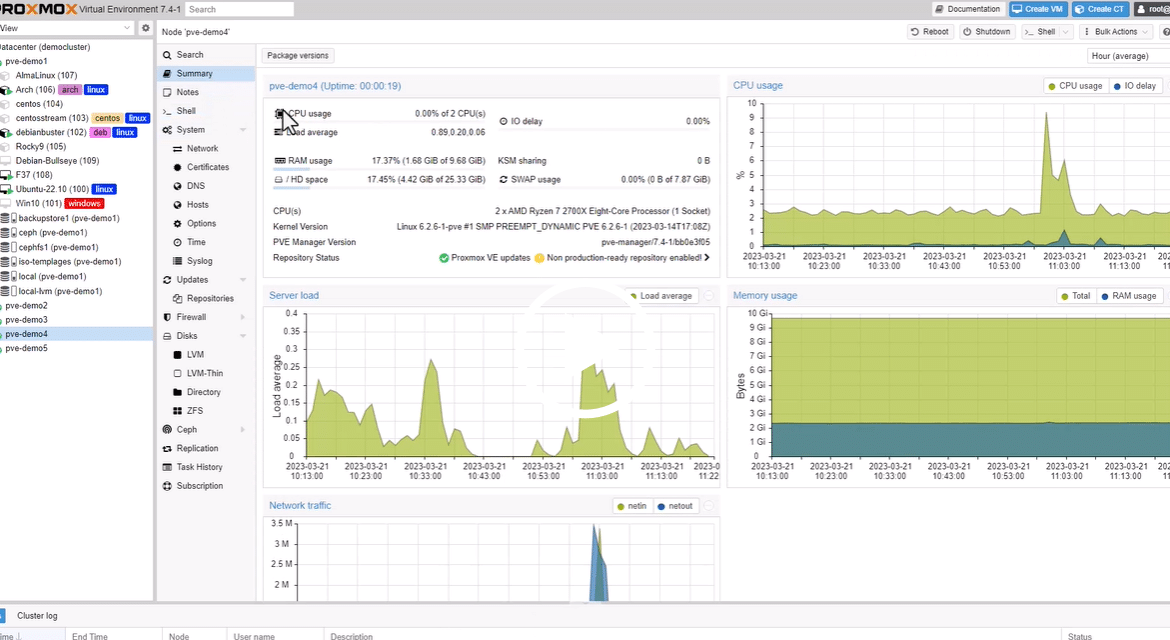Screen dimensions: 1170x640
Task: Click the Directory folder icon
Action: (178, 392)
